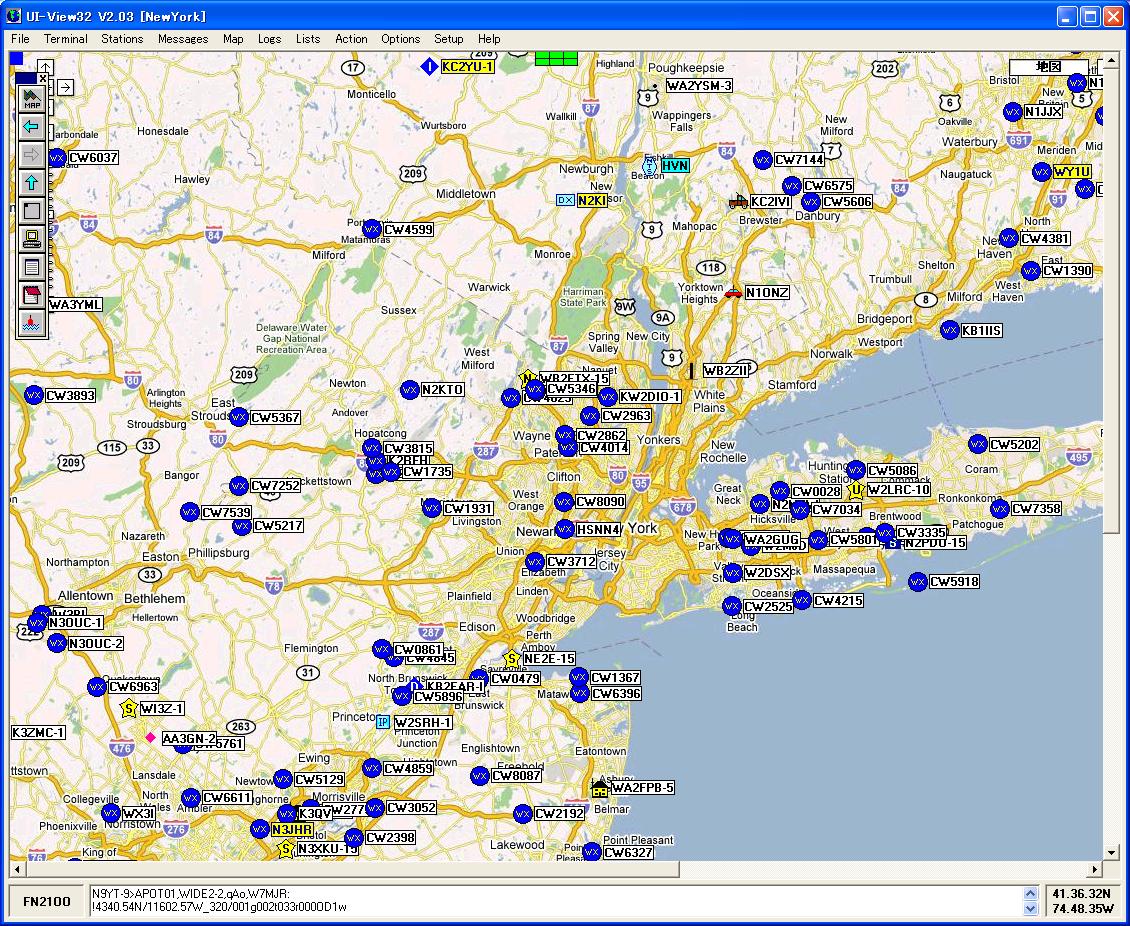The image size is (1130, 926).
Task: Click the monitor window scroll down arrow
Action: [x=1030, y=909]
